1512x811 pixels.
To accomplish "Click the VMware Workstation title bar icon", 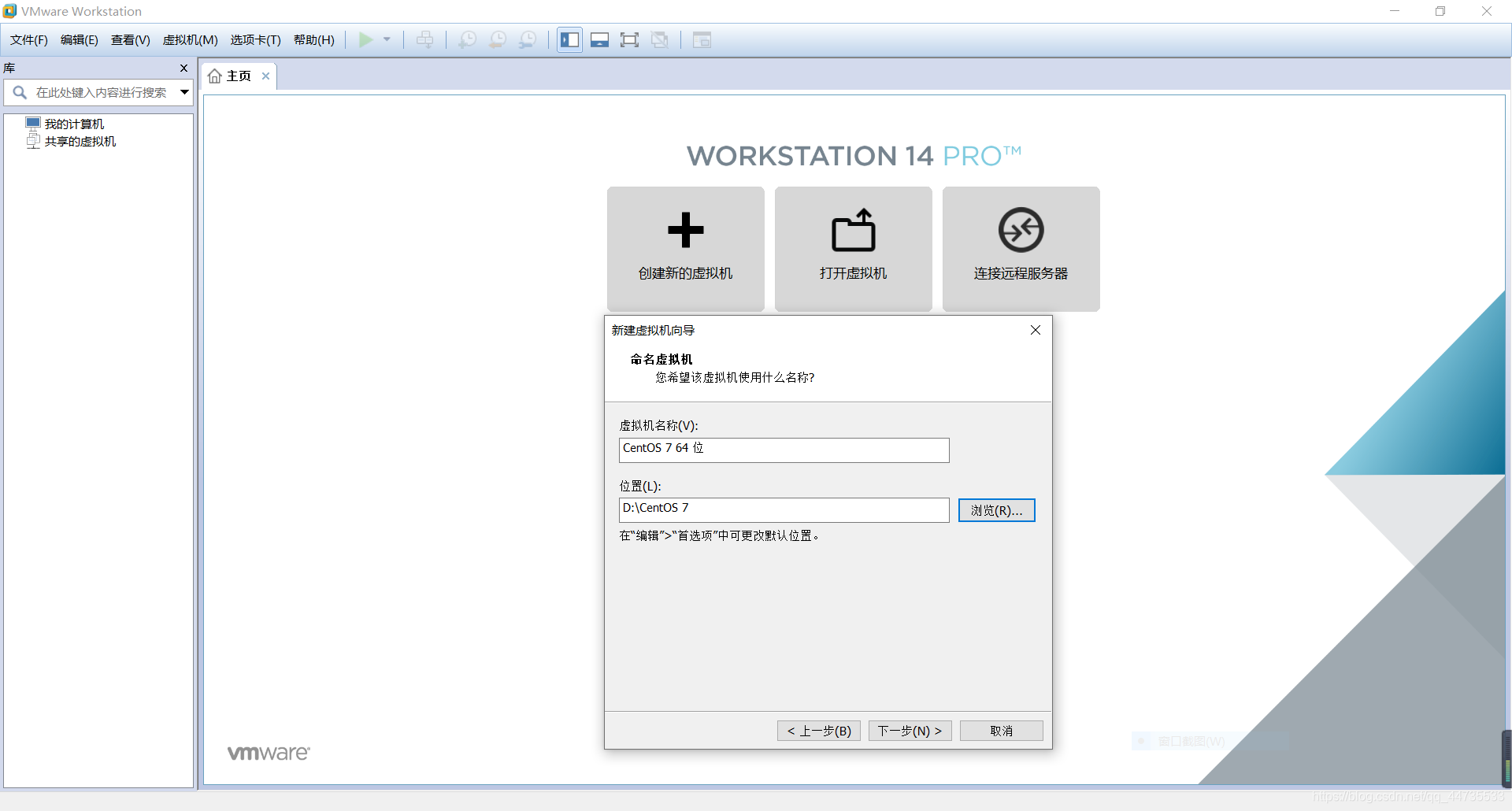I will pyautogui.click(x=9, y=11).
